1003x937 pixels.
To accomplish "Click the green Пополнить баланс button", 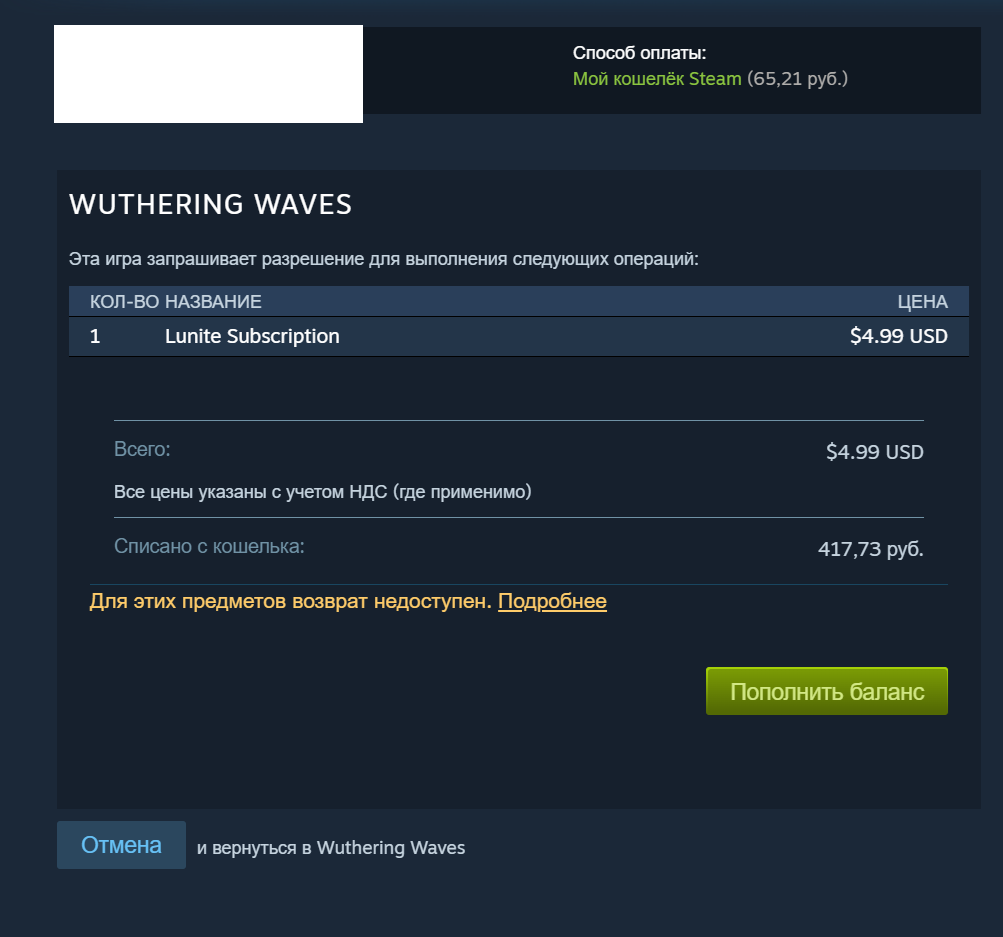I will [x=826, y=691].
